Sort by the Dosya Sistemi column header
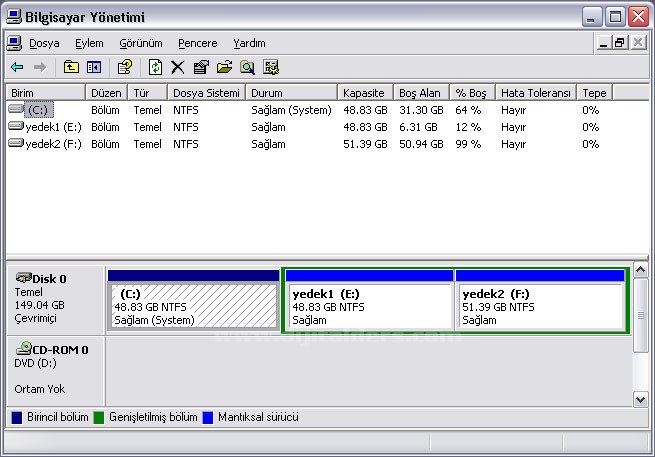Screen dimensions: 655x457 coord(206,92)
